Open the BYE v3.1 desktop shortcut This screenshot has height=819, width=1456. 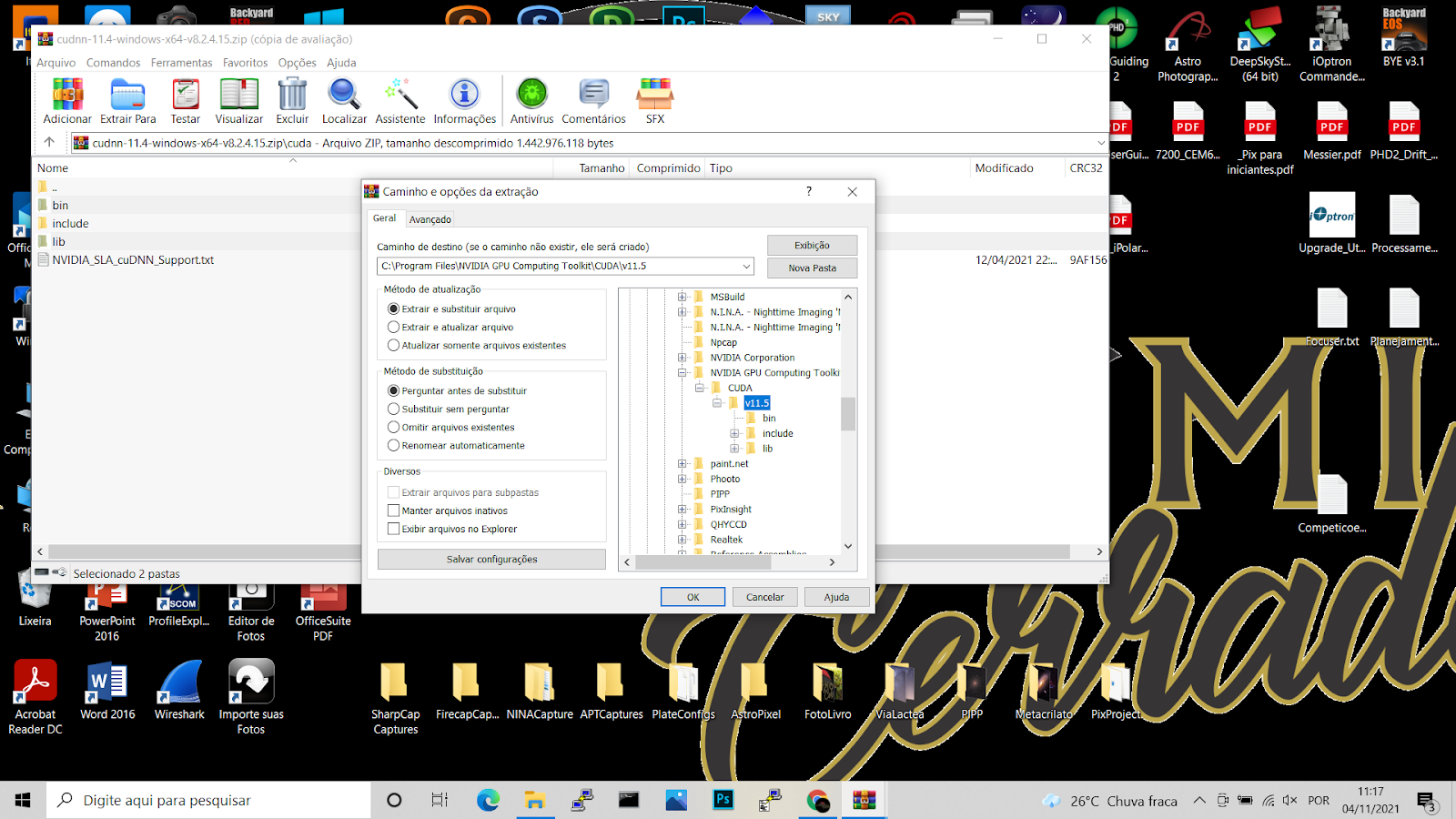click(1404, 36)
